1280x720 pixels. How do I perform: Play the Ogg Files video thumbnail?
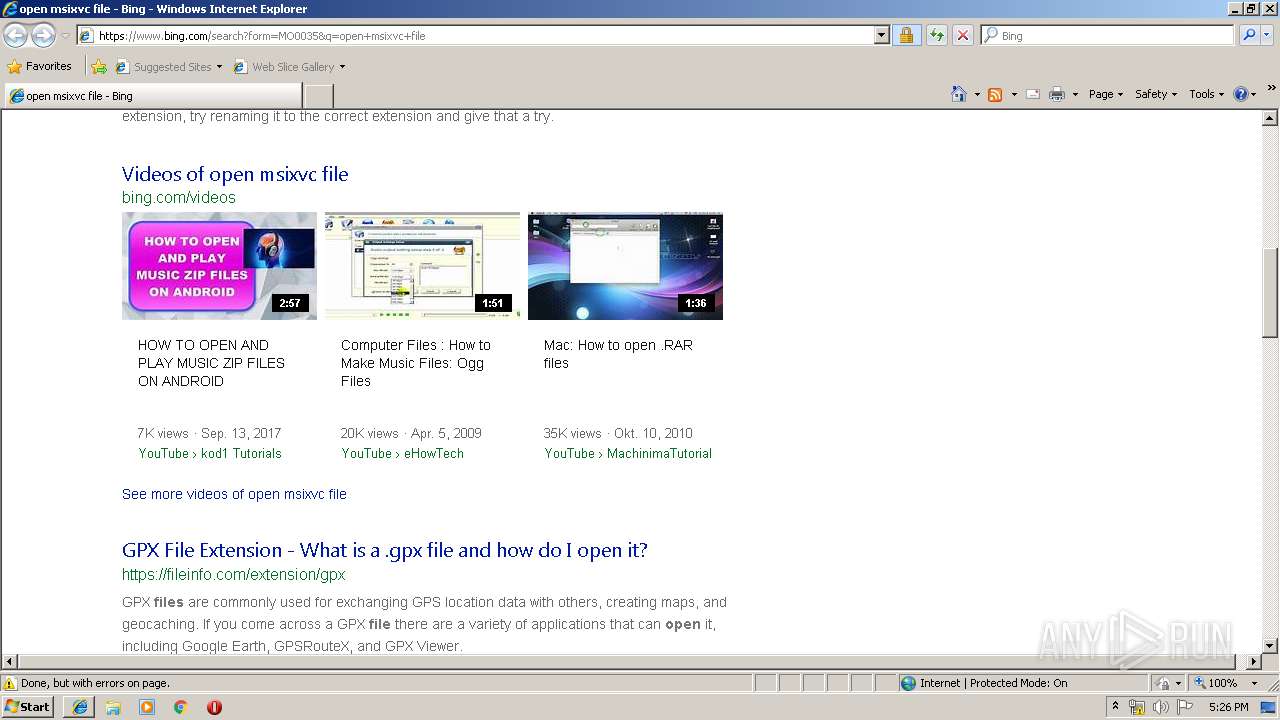(x=422, y=266)
